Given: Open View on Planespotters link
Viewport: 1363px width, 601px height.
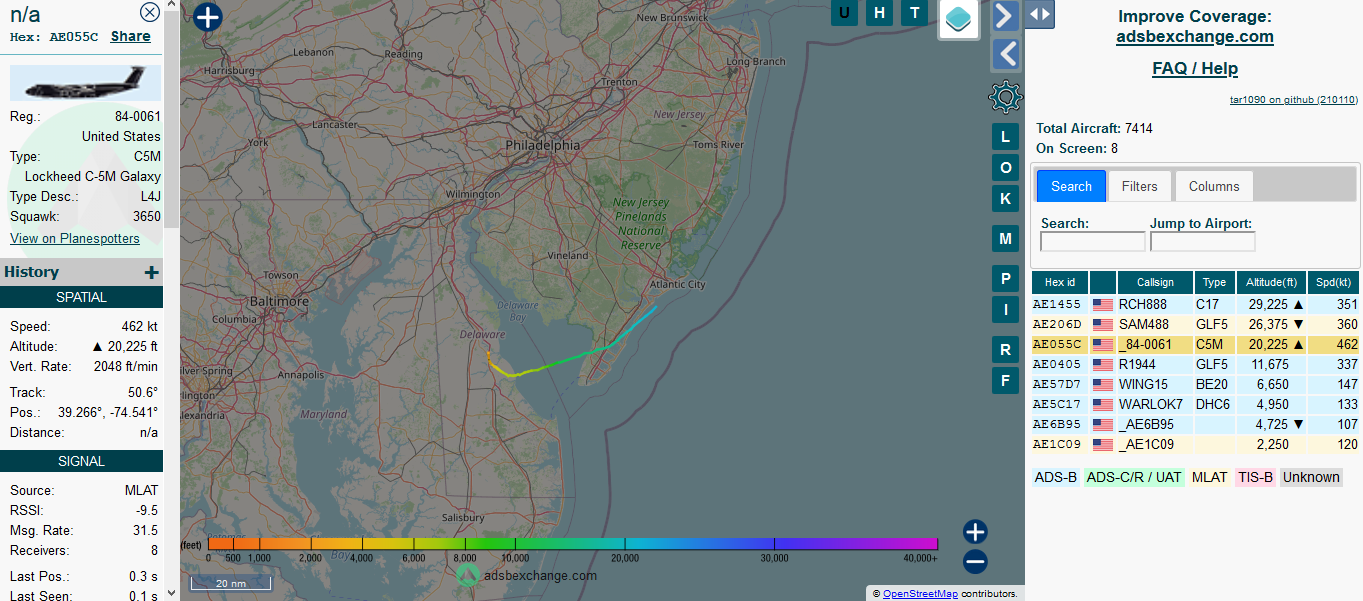Looking at the screenshot, I should (x=75, y=238).
